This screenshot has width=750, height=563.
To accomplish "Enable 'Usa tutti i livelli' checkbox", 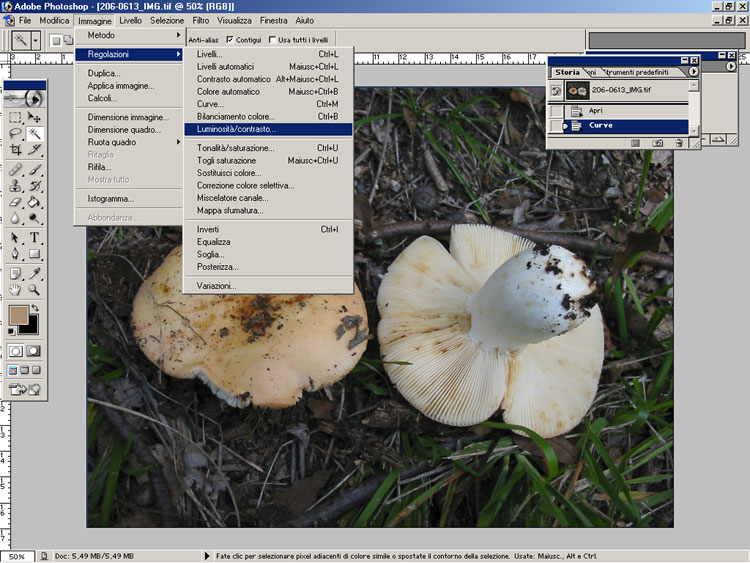I will tap(272, 40).
